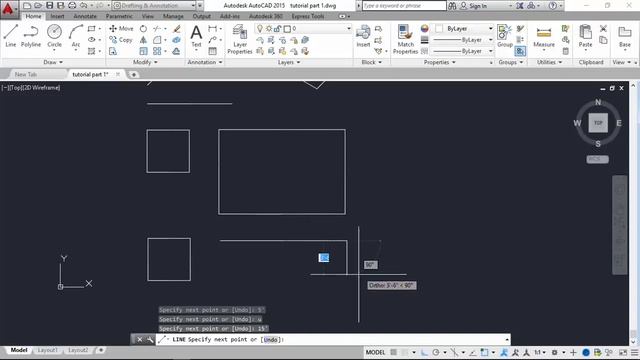Expand the Block panel
This screenshot has width=640, height=360.
tap(371, 62)
